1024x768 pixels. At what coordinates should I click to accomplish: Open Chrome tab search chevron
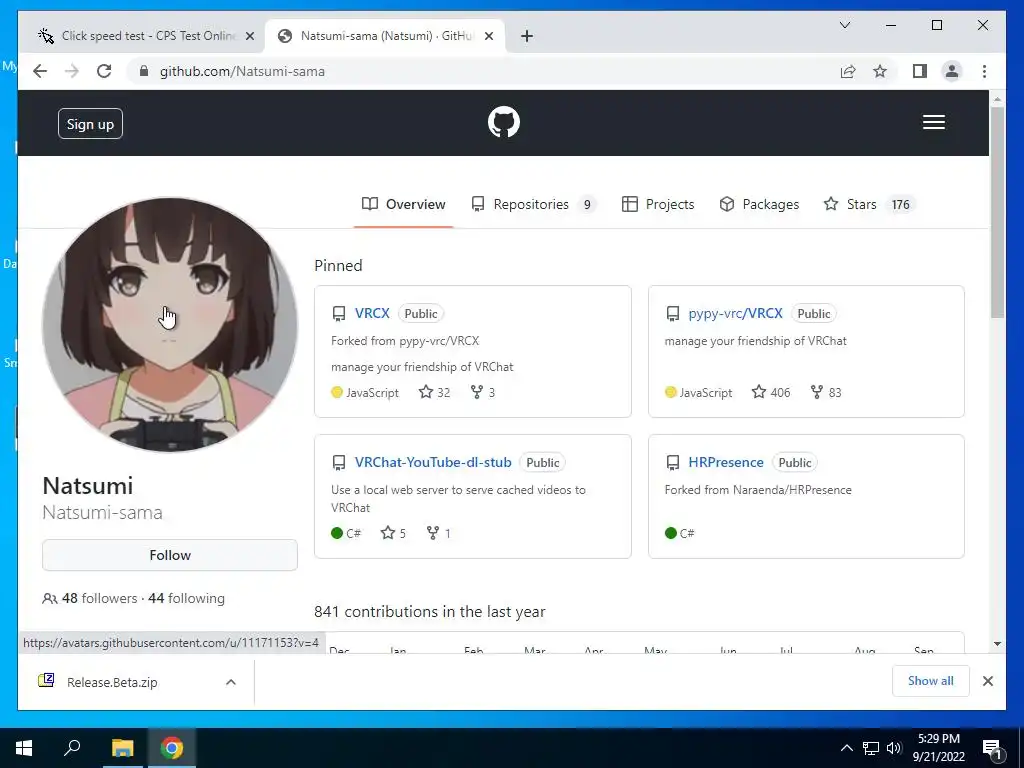tap(844, 25)
